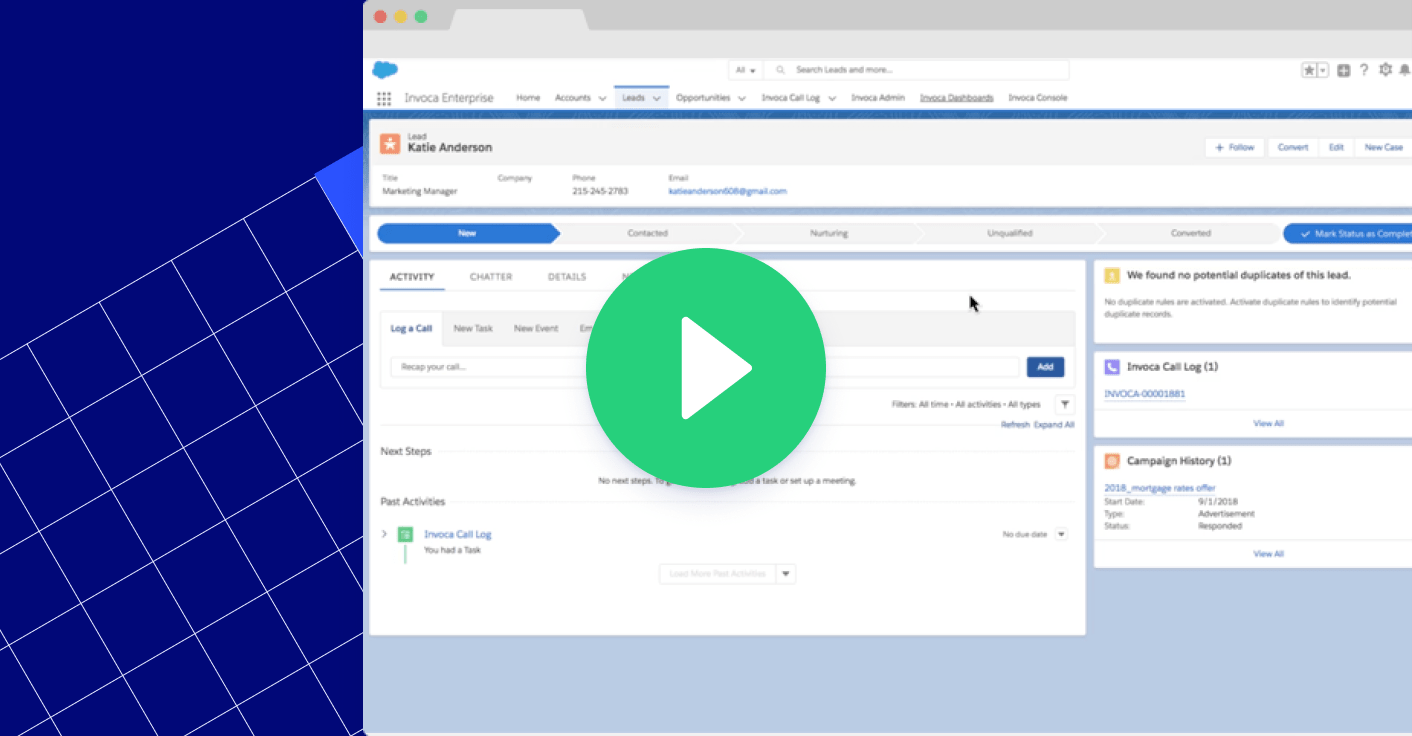Open the Leads tab dropdown chevron
The height and width of the screenshot is (736, 1412).
657,97
